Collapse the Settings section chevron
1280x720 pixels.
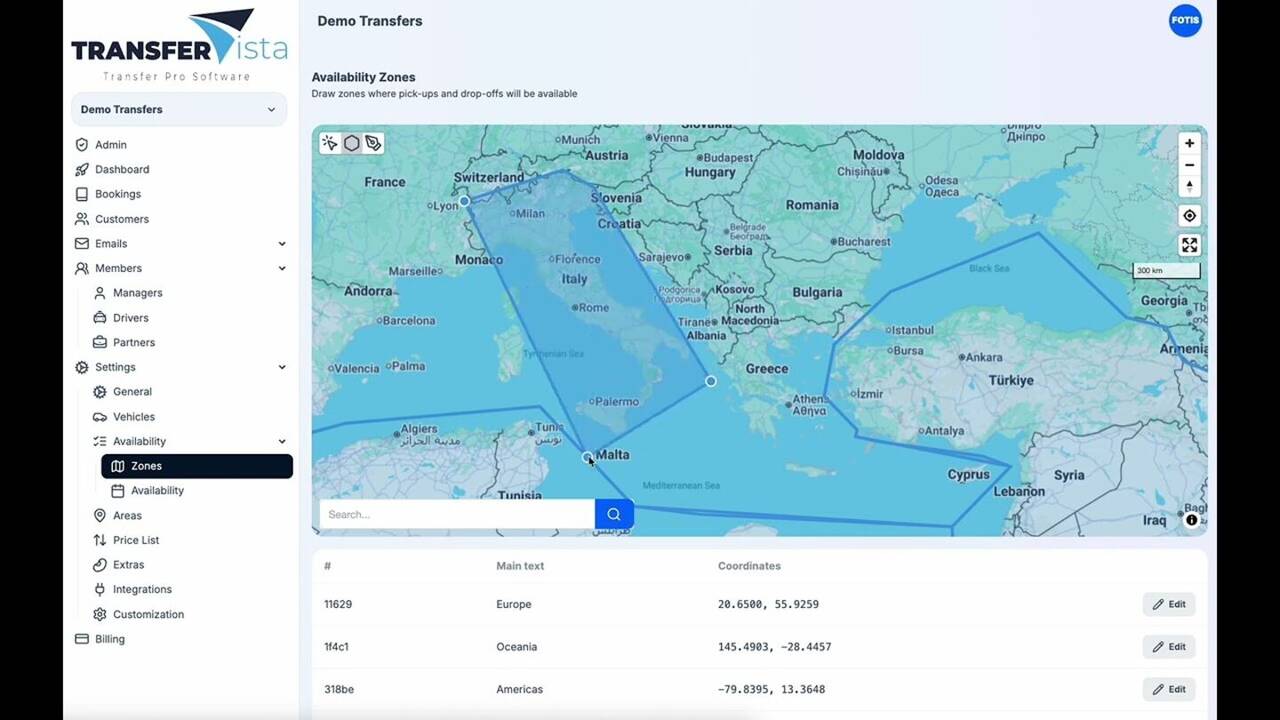[x=282, y=367]
